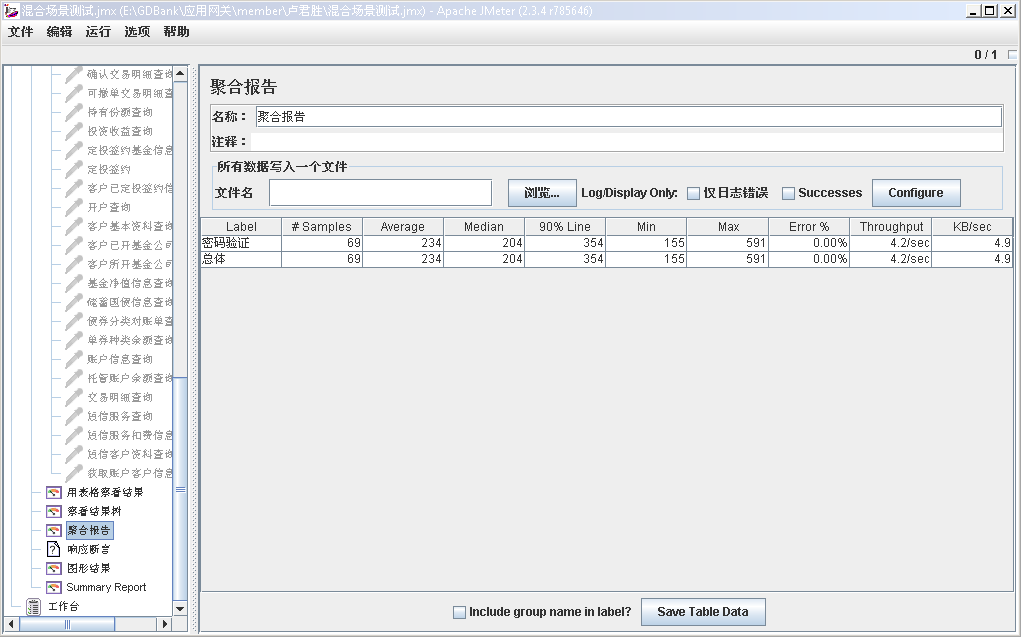Select the 聚合报告 tree node
The image size is (1021, 637).
pyautogui.click(x=89, y=530)
